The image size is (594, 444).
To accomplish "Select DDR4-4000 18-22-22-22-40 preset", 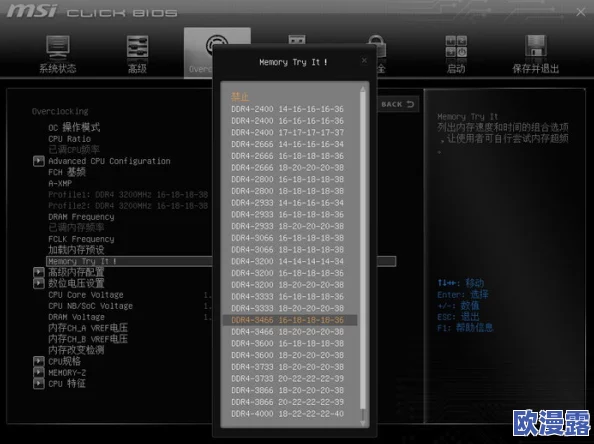I will (288, 414).
